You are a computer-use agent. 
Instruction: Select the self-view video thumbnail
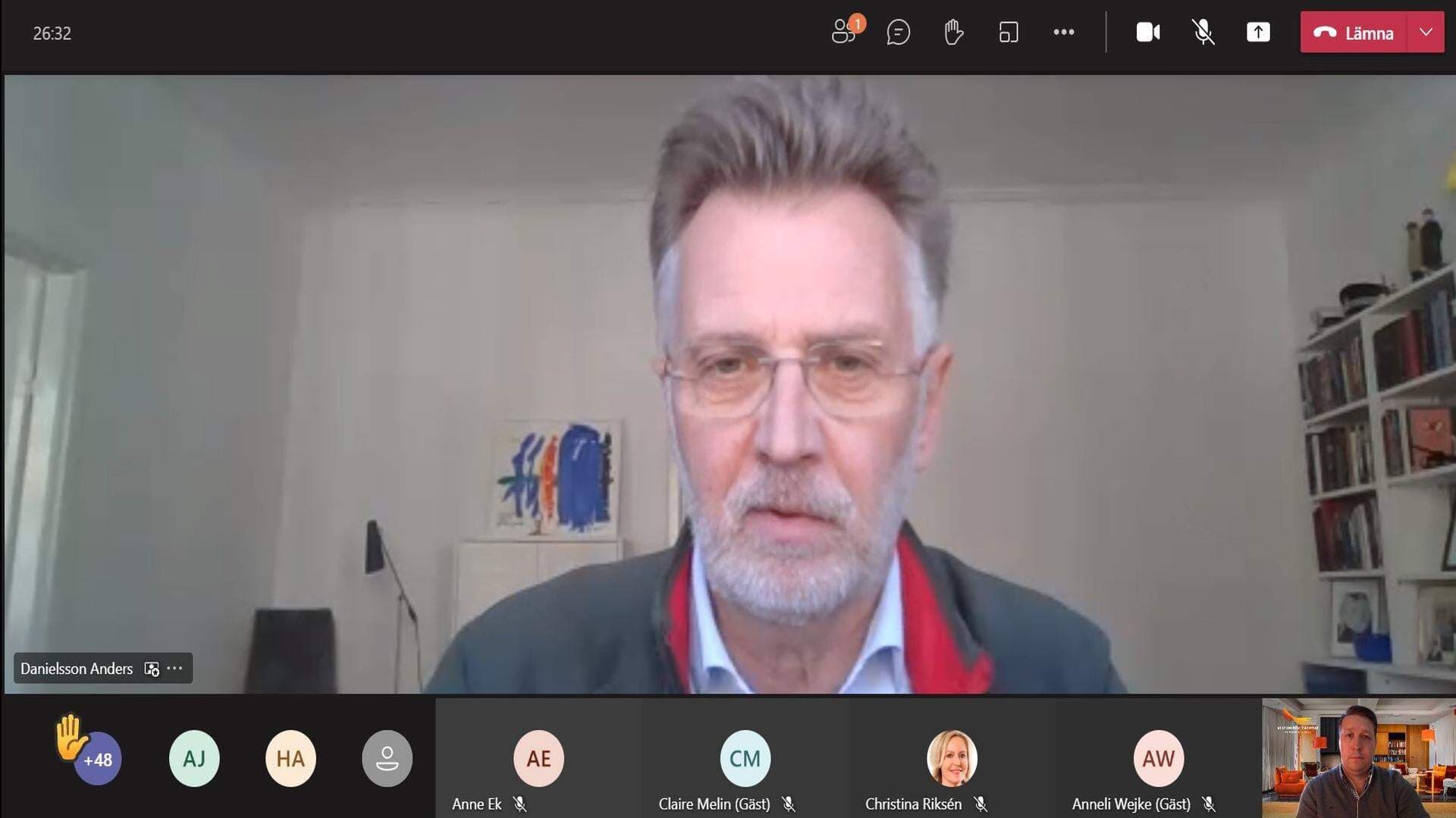[1358, 758]
